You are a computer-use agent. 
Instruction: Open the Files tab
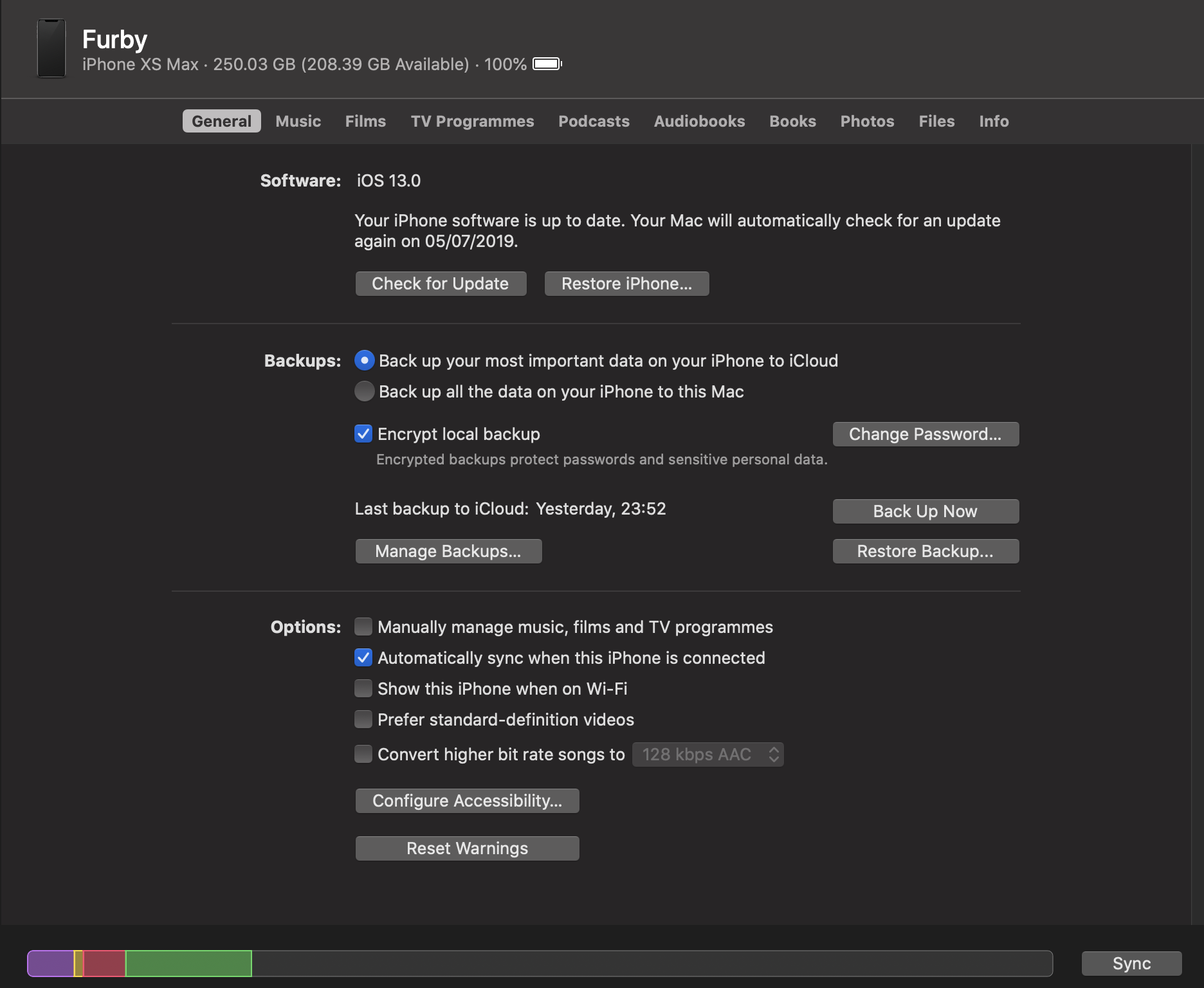click(x=936, y=121)
